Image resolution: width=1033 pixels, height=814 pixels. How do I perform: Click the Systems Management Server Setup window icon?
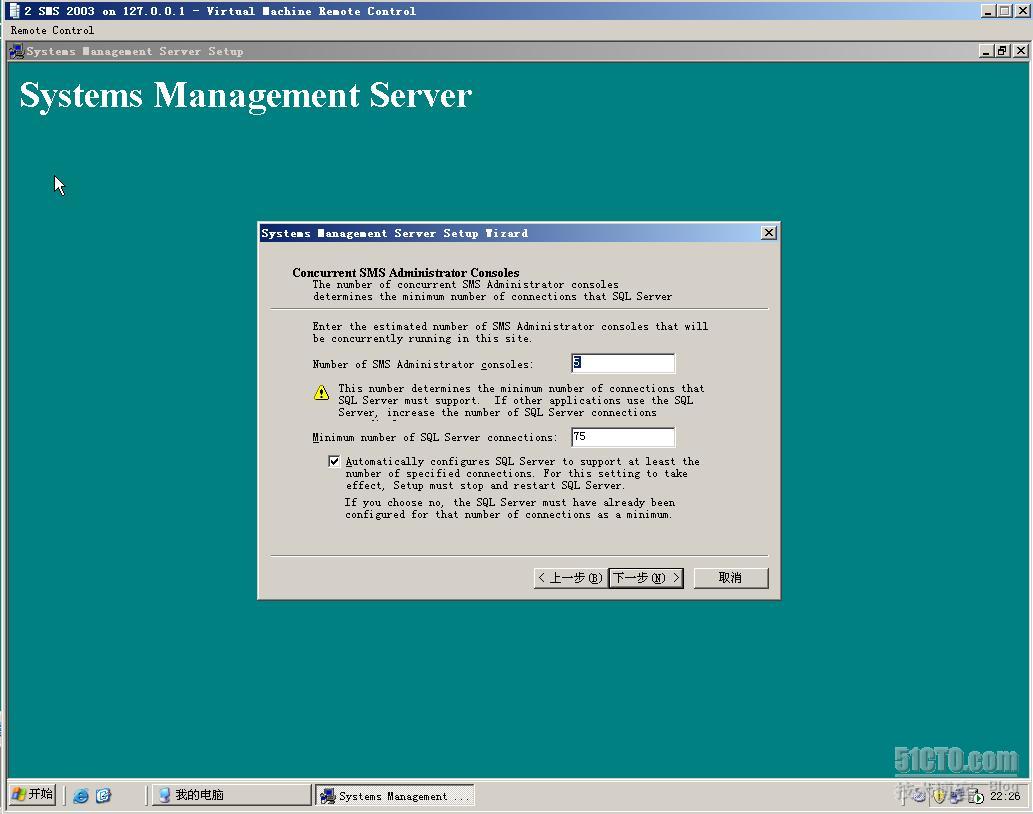pos(16,51)
